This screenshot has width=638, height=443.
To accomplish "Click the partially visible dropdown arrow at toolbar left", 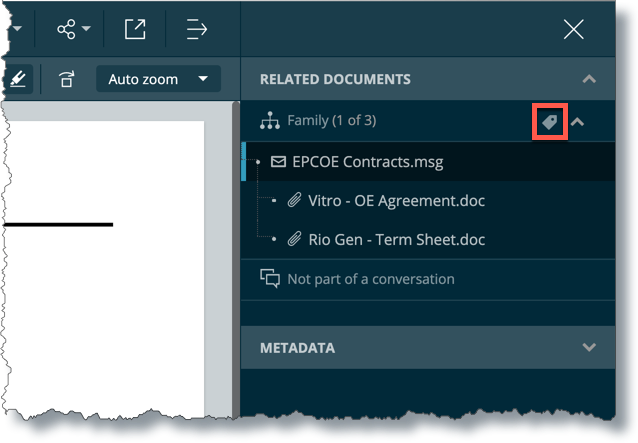I will (x=17, y=29).
